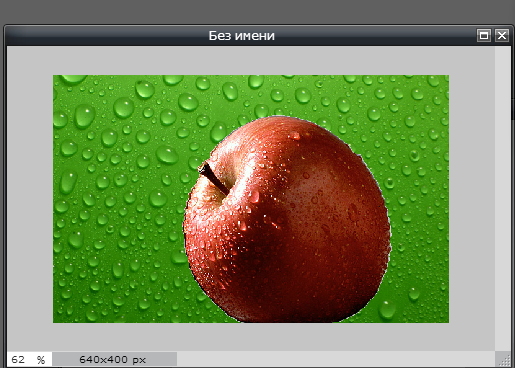Click the window resize grip corner
The width and height of the screenshot is (515, 368).
coord(504,360)
